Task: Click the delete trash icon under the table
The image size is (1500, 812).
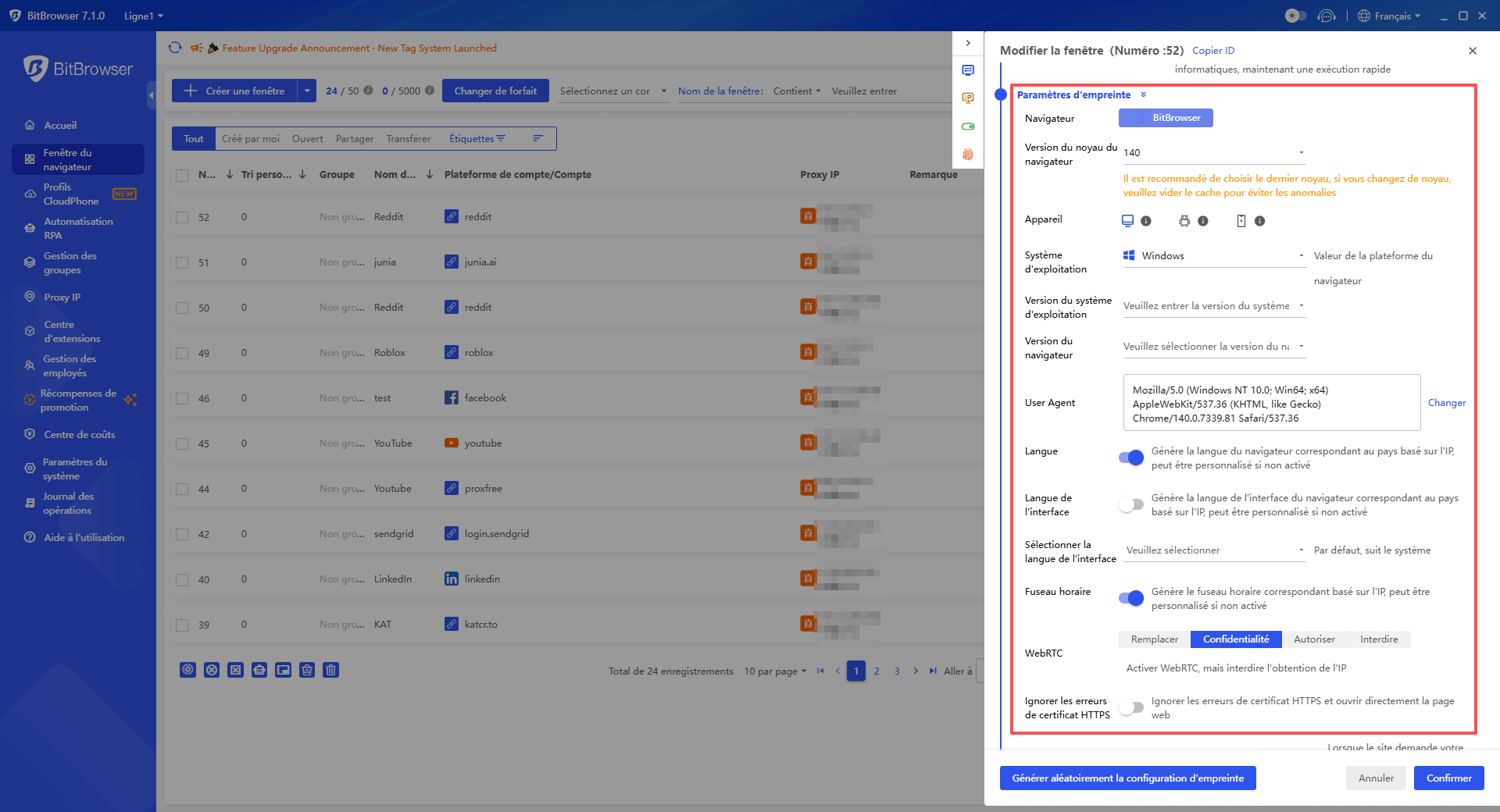Action: pos(330,670)
